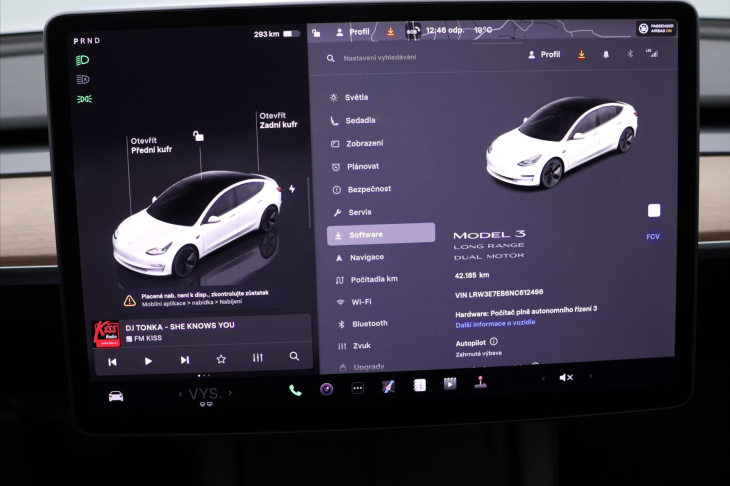Open Profil in the settings panel header
The image size is (730, 486).
[545, 54]
